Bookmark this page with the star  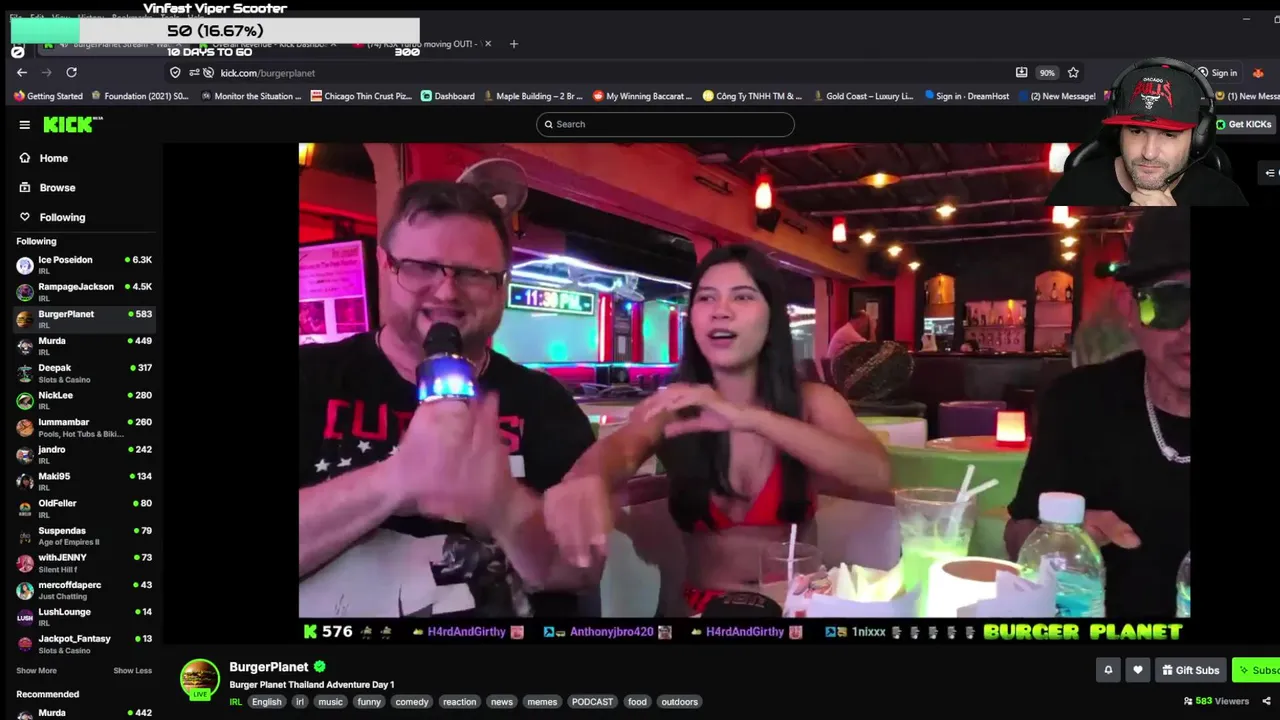point(1073,72)
